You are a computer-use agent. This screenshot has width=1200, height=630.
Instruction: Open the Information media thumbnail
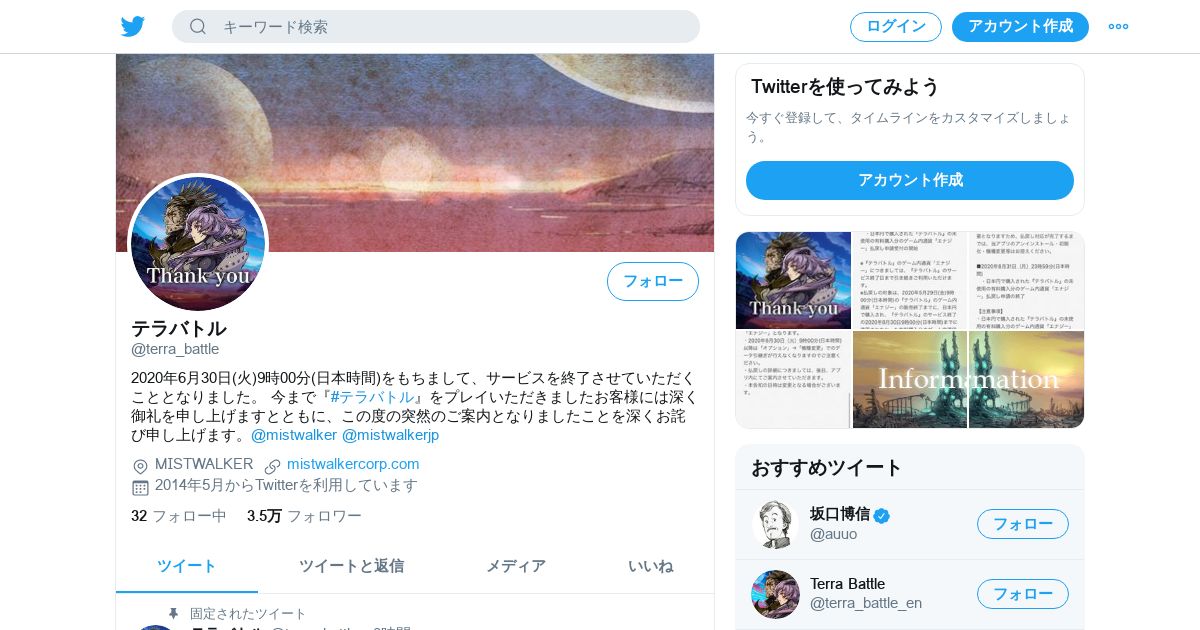968,380
